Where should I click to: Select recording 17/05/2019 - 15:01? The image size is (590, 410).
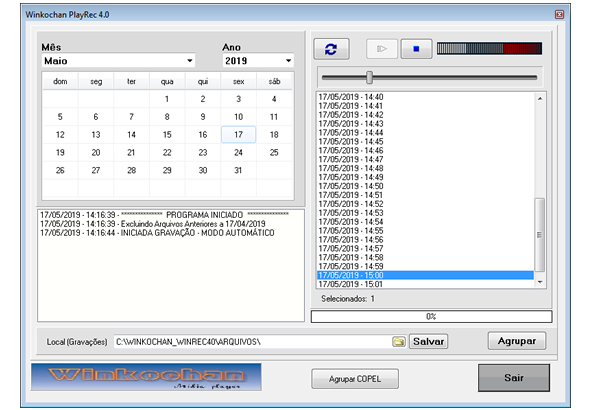tap(425, 284)
